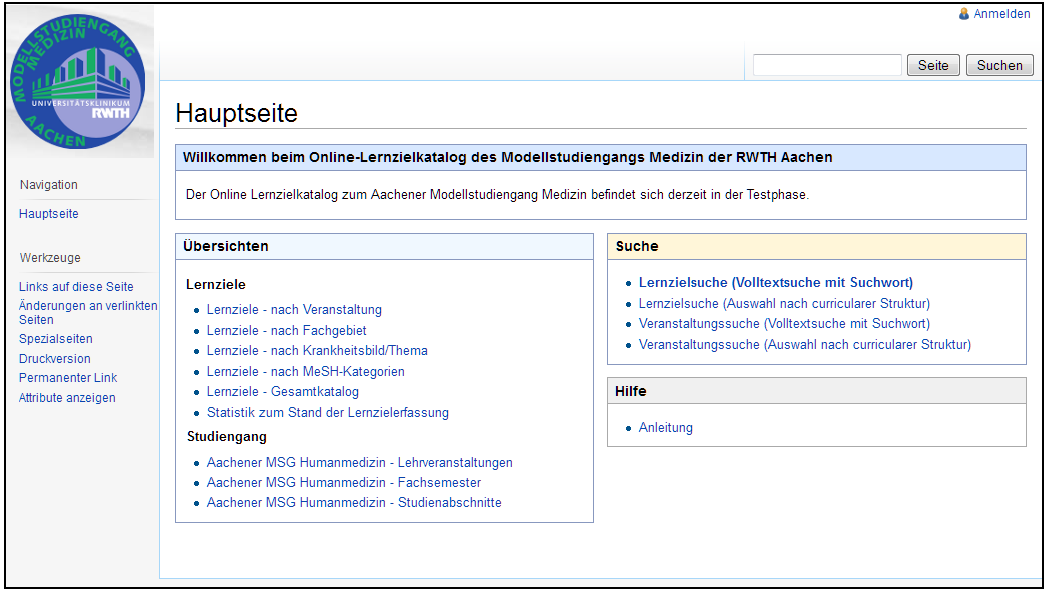The image size is (1047, 591).
Task: Go to Hauptseite in the navigation sidebar
Action: pyautogui.click(x=48, y=214)
